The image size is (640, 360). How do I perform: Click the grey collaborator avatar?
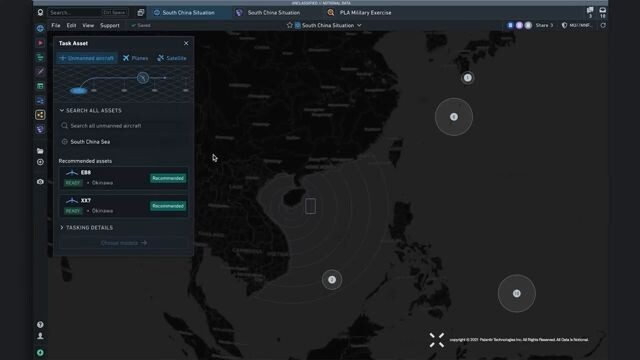[528, 25]
